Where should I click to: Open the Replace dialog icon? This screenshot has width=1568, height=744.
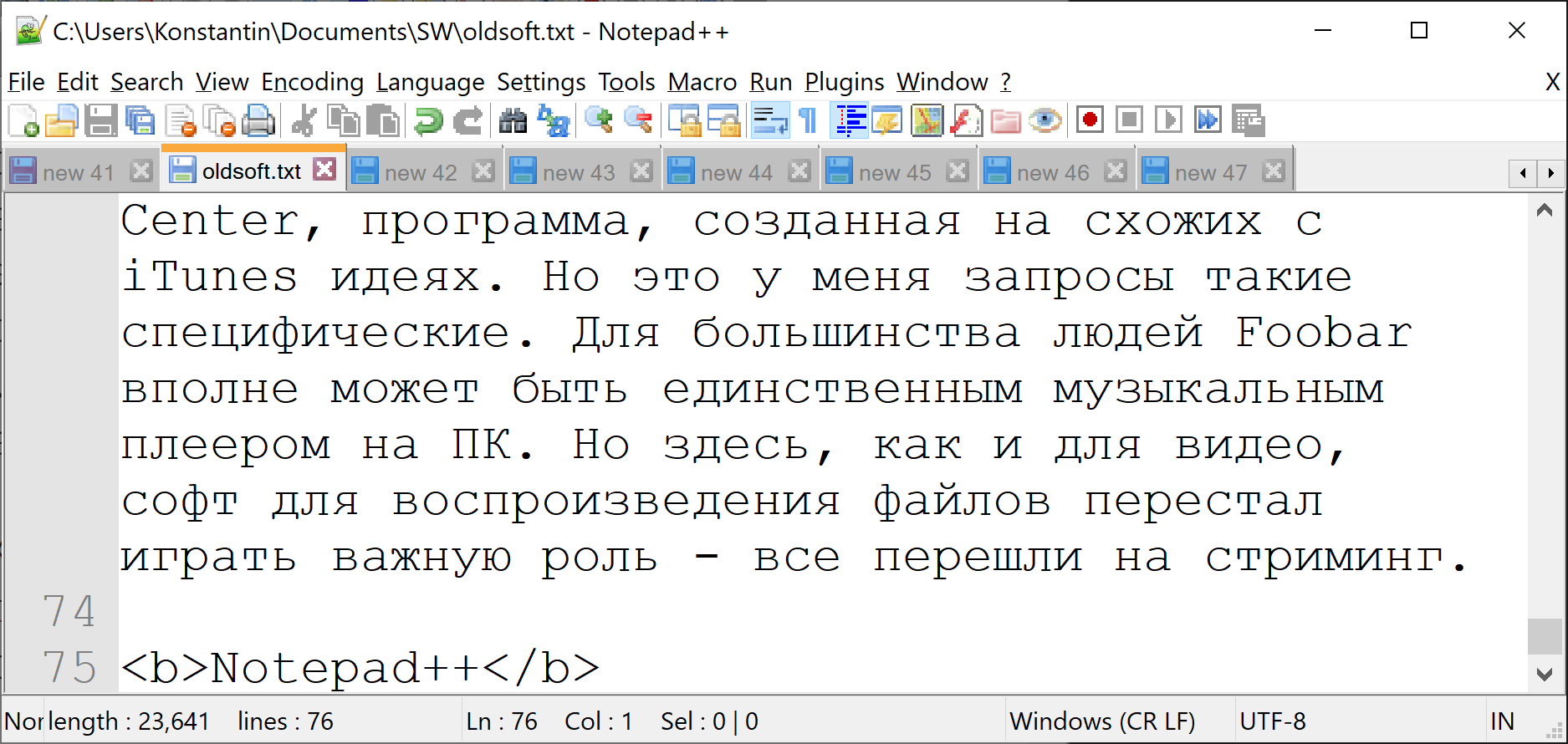(x=553, y=121)
